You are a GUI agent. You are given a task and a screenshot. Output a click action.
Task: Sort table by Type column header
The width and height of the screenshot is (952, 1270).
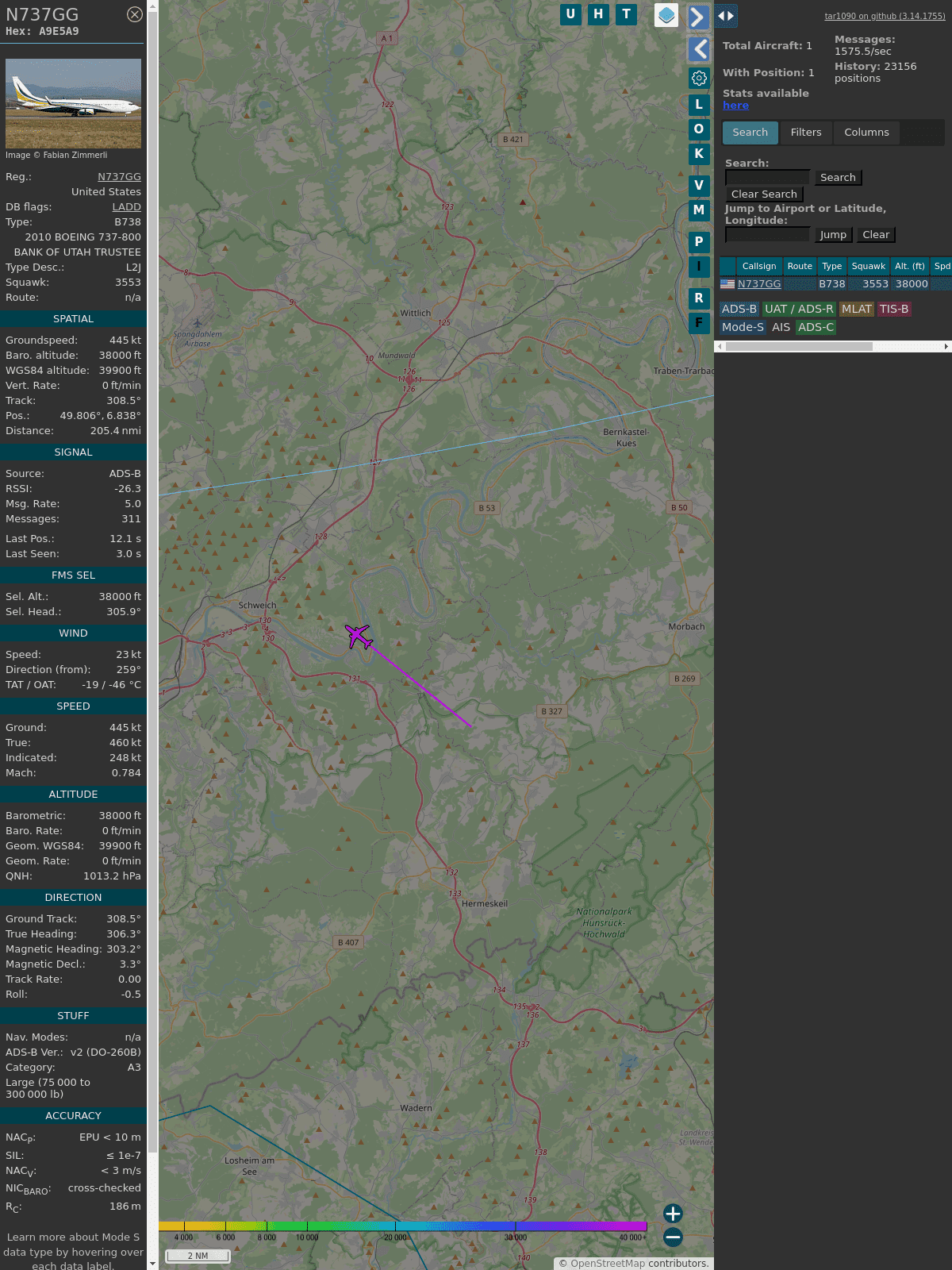pyautogui.click(x=832, y=267)
